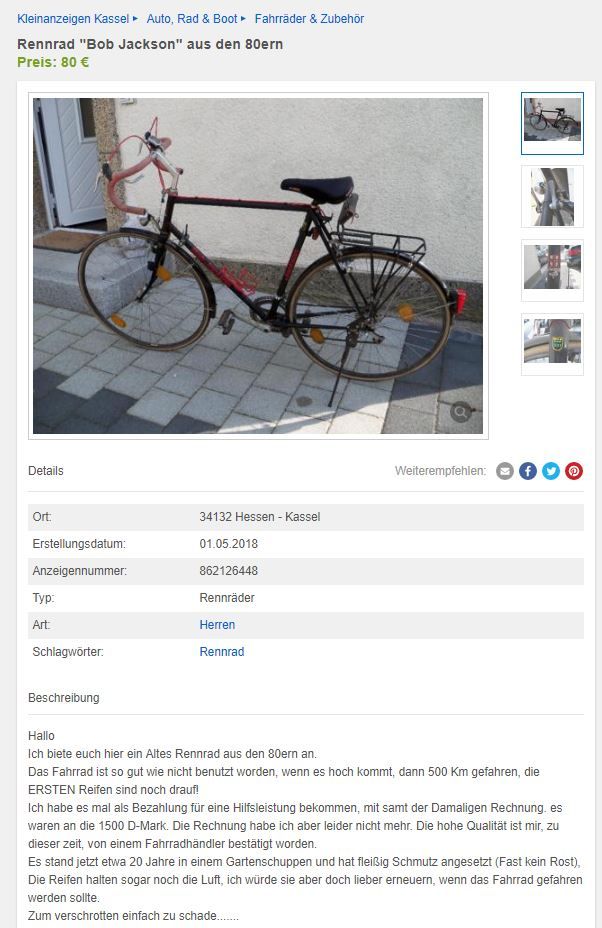This screenshot has height=928, width=602.
Task: Click the Anzeigennummer 862126448 value
Action: (228, 571)
